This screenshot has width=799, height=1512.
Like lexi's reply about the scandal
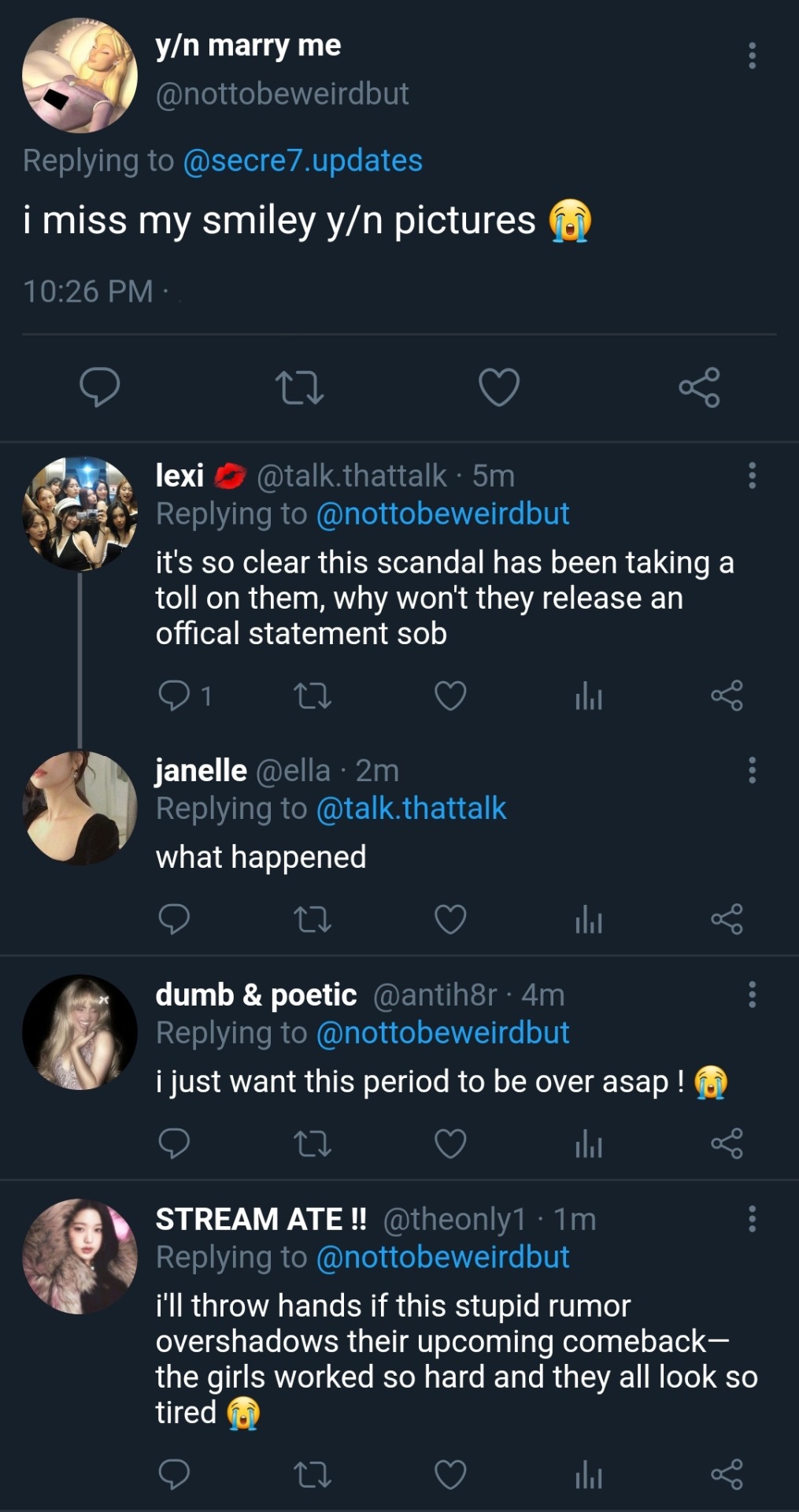click(x=450, y=695)
